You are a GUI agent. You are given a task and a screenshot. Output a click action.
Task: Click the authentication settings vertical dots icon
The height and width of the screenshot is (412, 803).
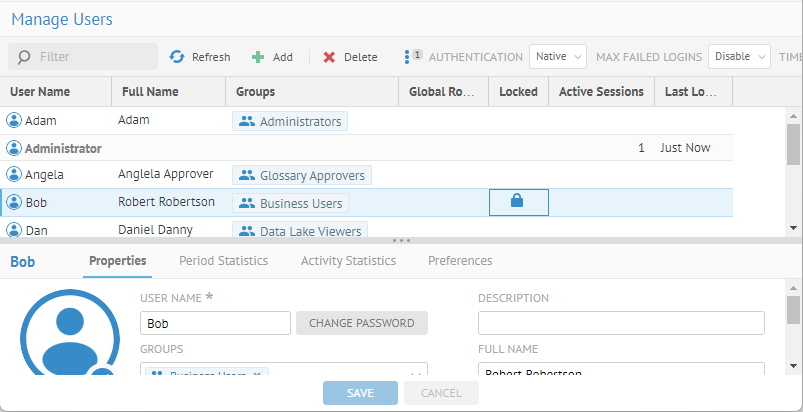click(x=407, y=57)
